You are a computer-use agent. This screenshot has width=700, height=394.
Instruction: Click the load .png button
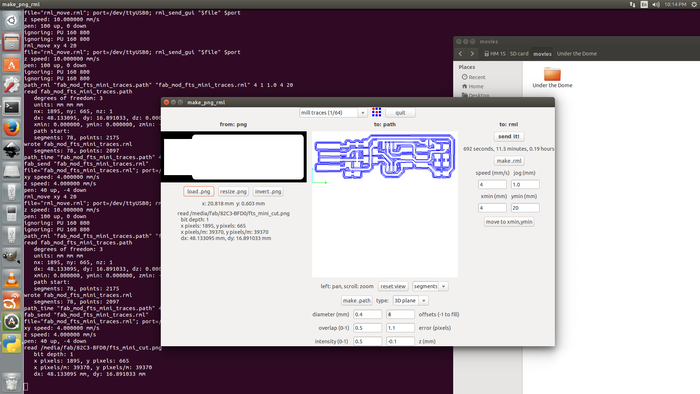pos(199,191)
